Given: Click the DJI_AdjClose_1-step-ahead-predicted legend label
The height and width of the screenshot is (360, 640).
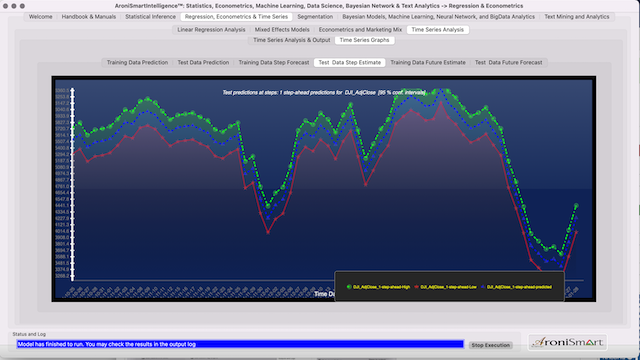Looking at the screenshot, I should click(x=519, y=287).
